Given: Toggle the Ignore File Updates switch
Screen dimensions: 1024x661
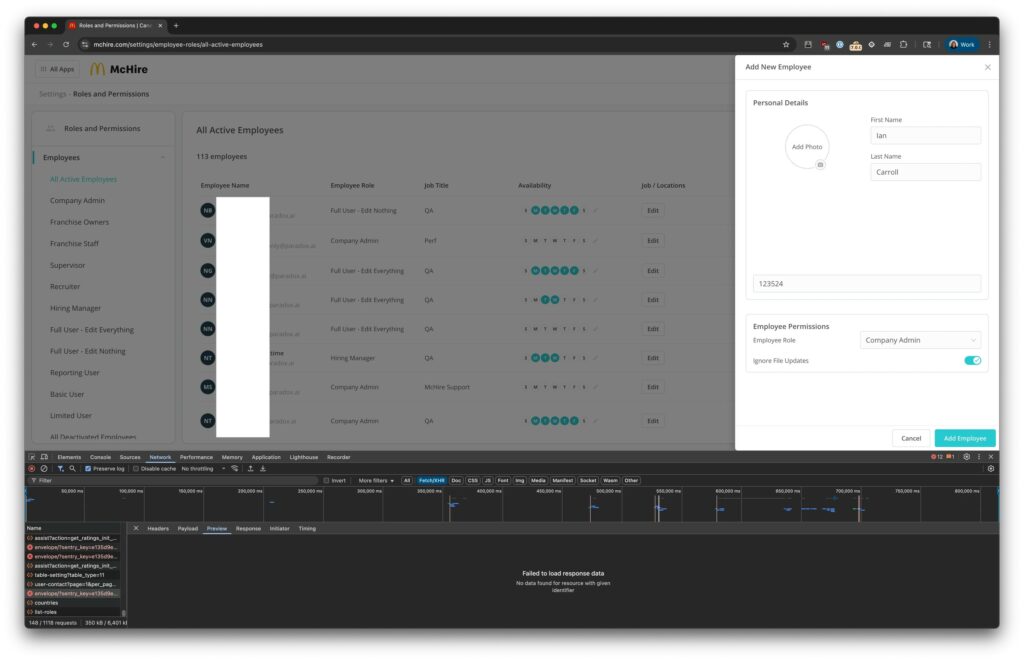Looking at the screenshot, I should (972, 360).
